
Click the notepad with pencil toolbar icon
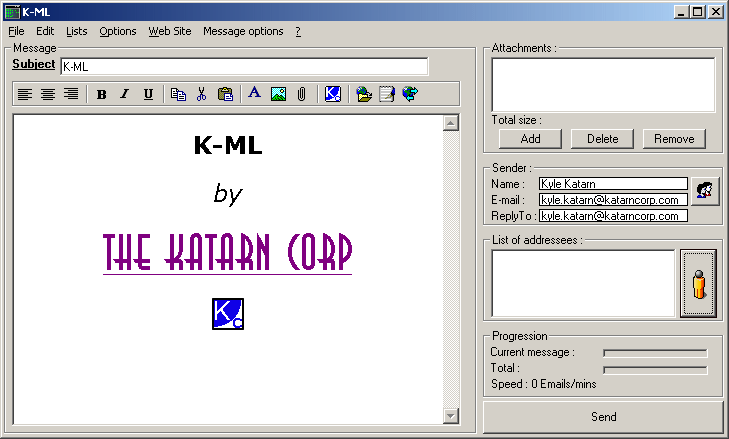click(387, 94)
